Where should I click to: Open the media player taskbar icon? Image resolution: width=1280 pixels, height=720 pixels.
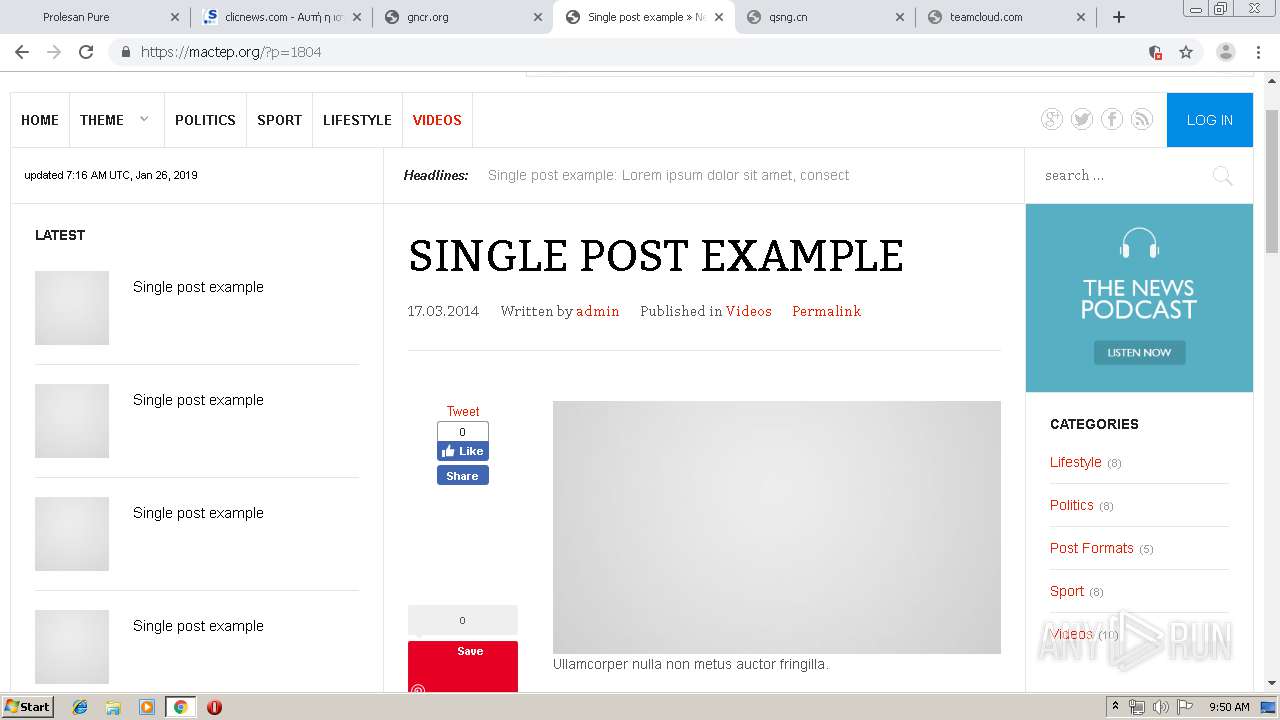point(147,707)
